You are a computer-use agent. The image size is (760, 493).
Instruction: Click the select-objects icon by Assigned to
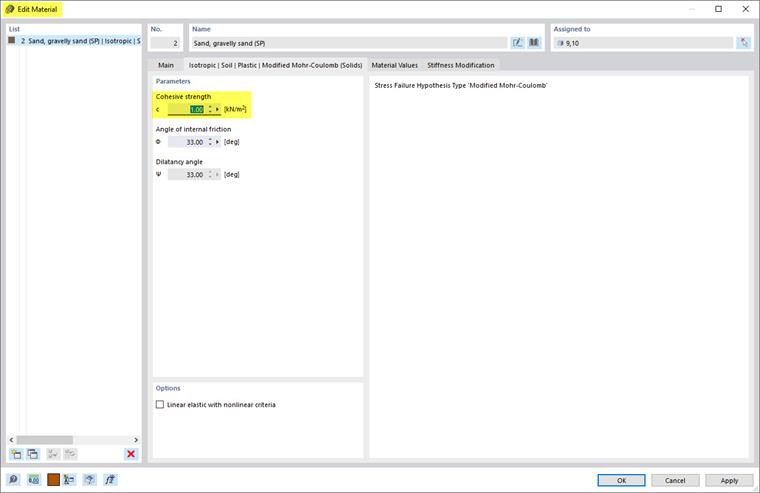tap(744, 43)
